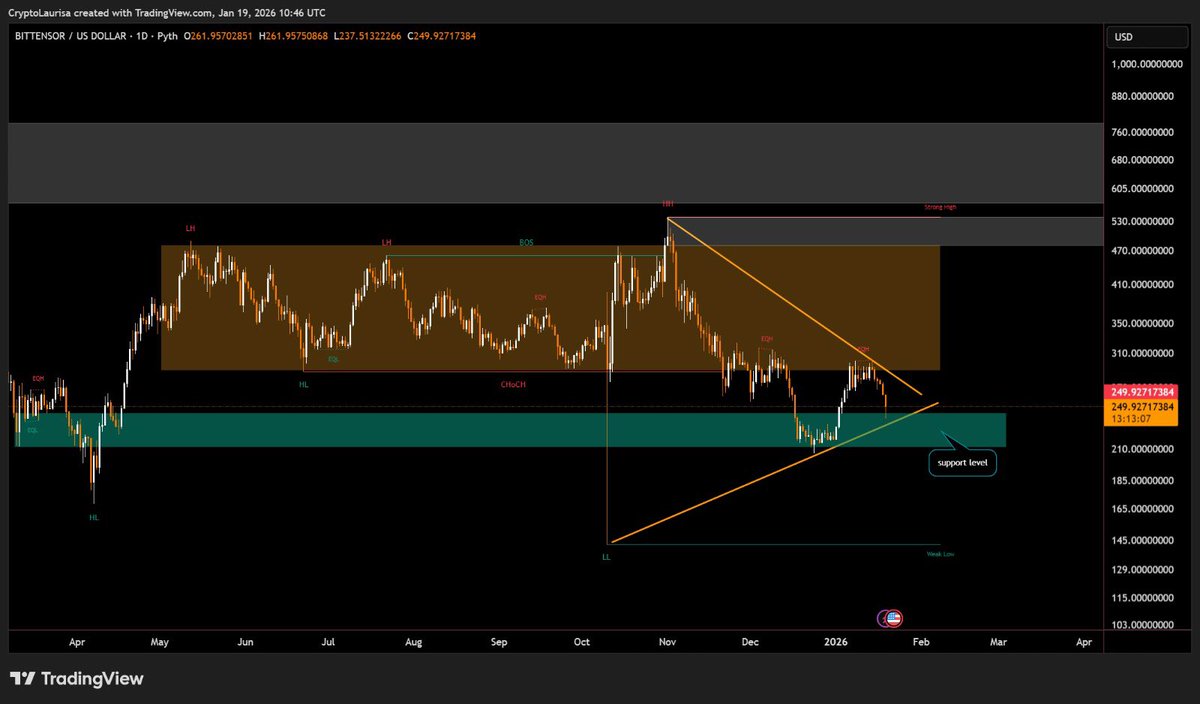Select the green BOS label on the chart
The width and height of the screenshot is (1200, 704).
(524, 242)
